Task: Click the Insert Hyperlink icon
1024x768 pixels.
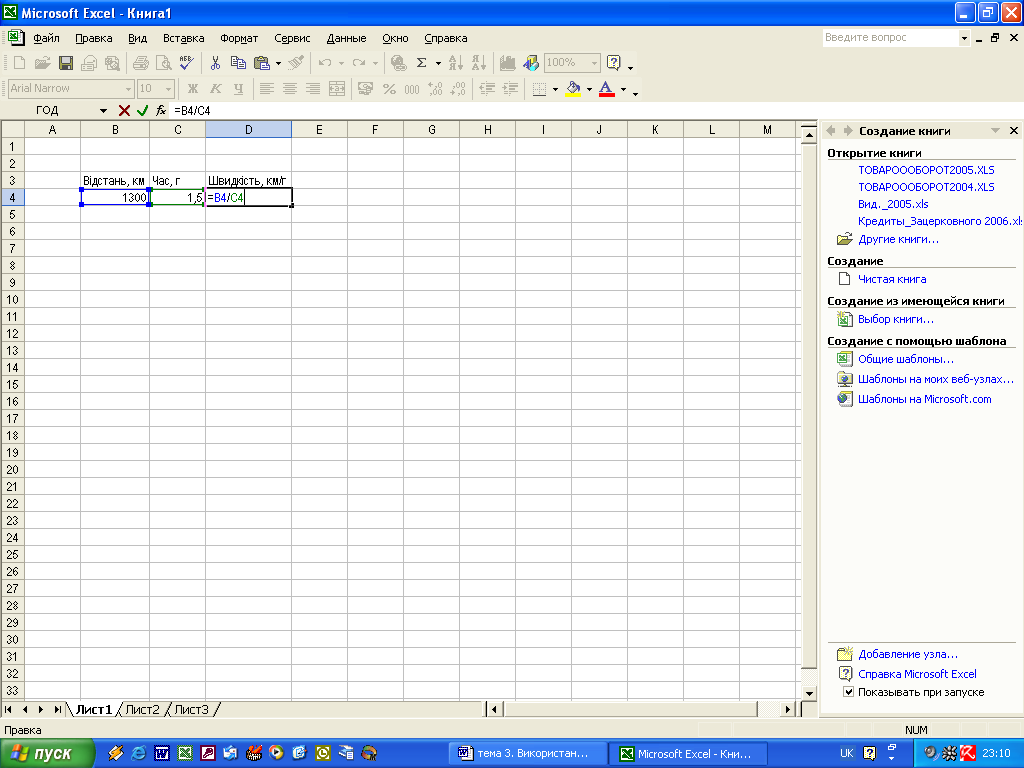Action: tap(398, 63)
